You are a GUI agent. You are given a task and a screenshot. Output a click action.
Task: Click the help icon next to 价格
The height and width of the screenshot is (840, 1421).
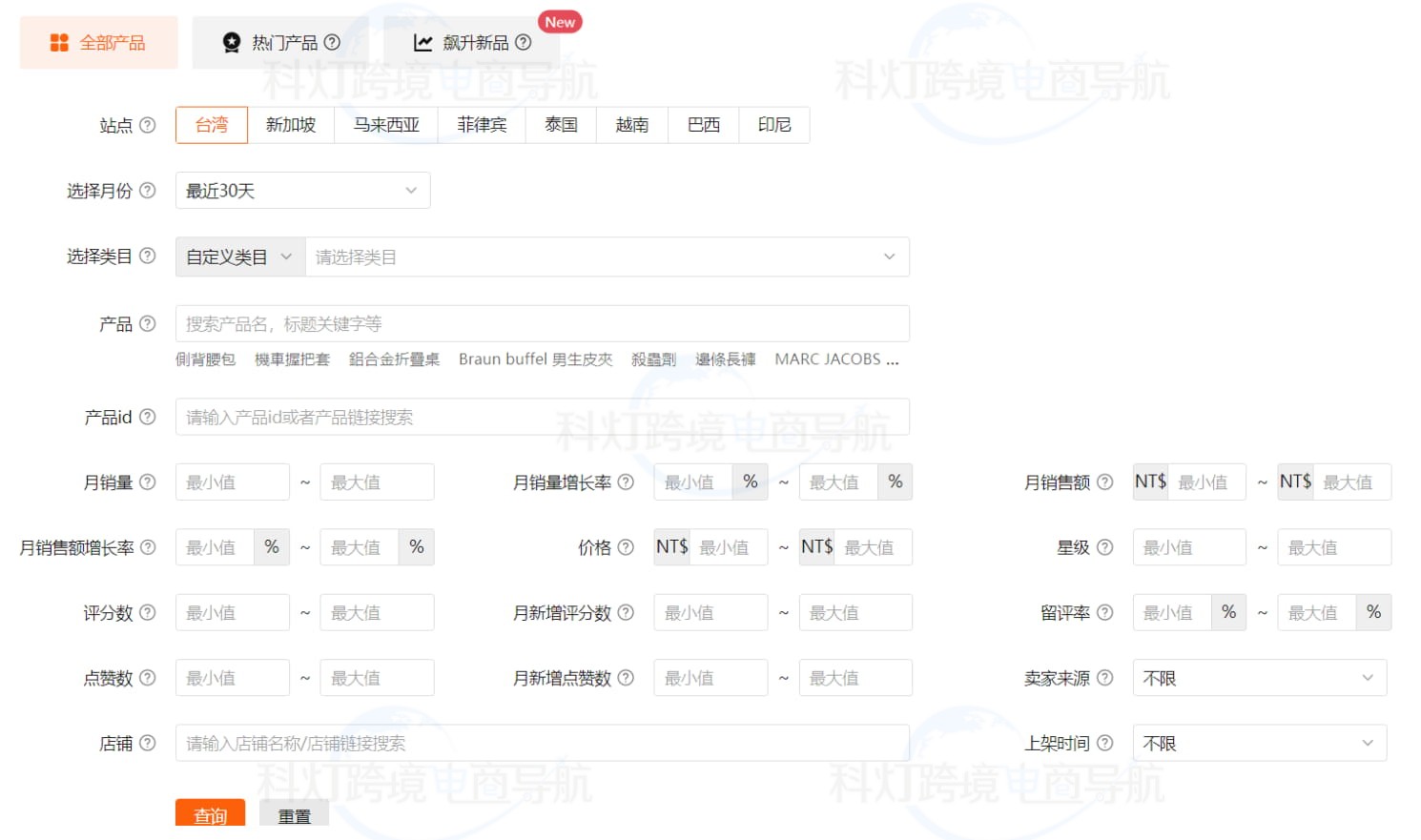628,546
